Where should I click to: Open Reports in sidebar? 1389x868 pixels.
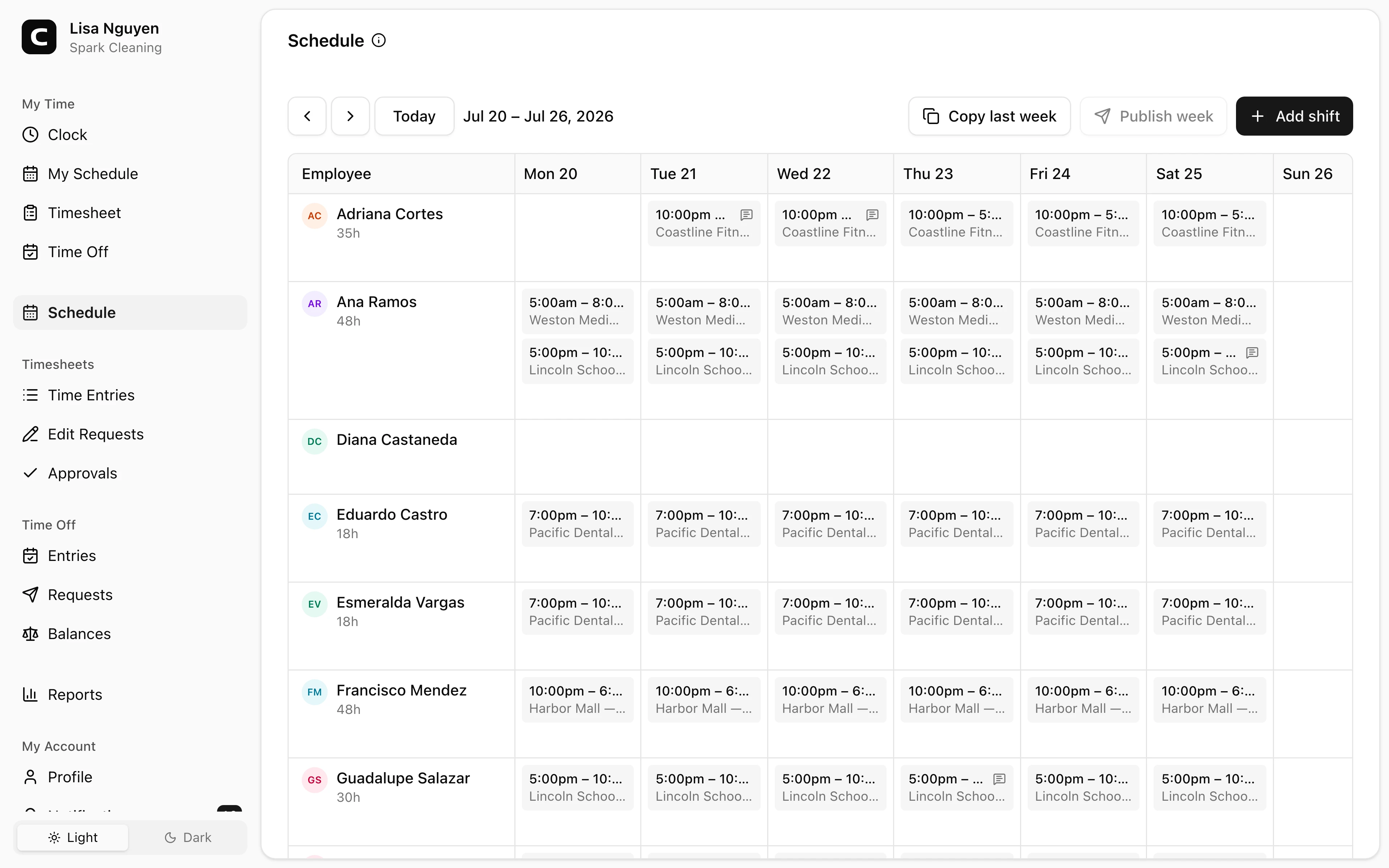pos(130,695)
